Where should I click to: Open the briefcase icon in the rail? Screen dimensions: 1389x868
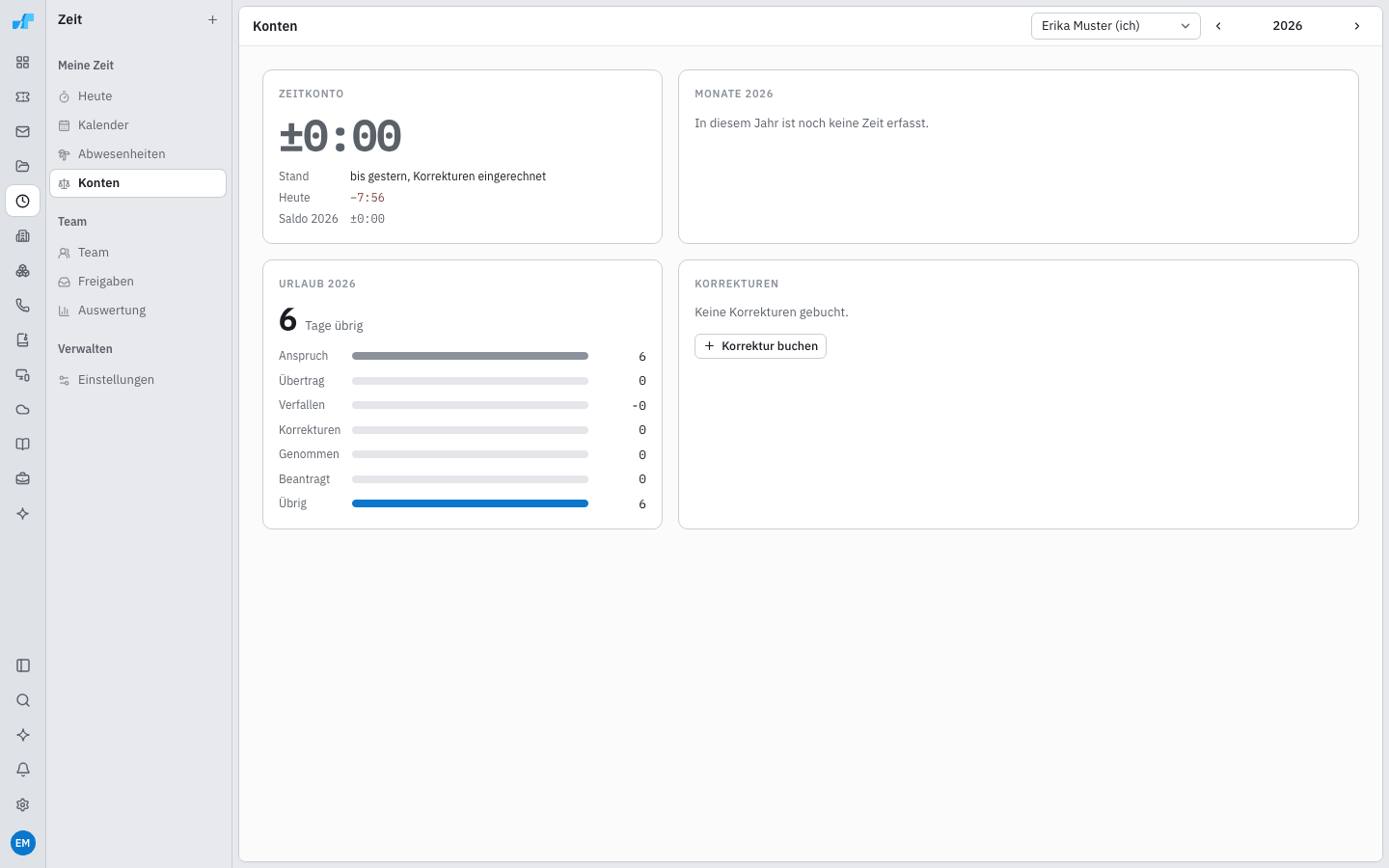23,479
